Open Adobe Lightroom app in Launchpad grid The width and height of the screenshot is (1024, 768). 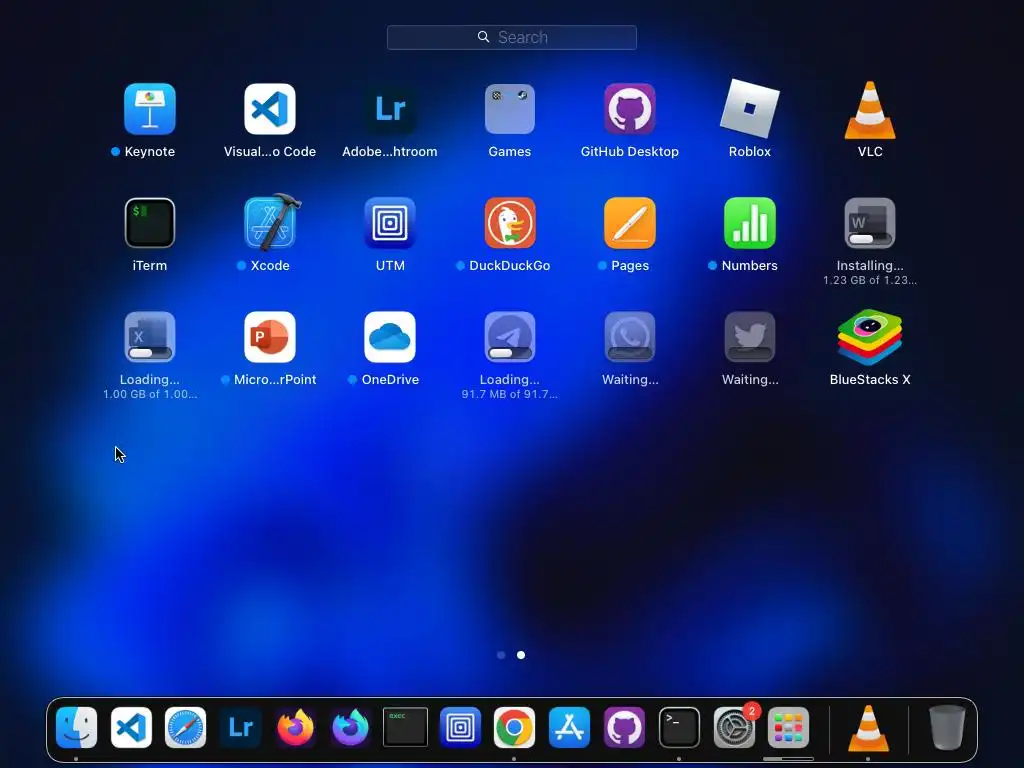click(x=390, y=109)
